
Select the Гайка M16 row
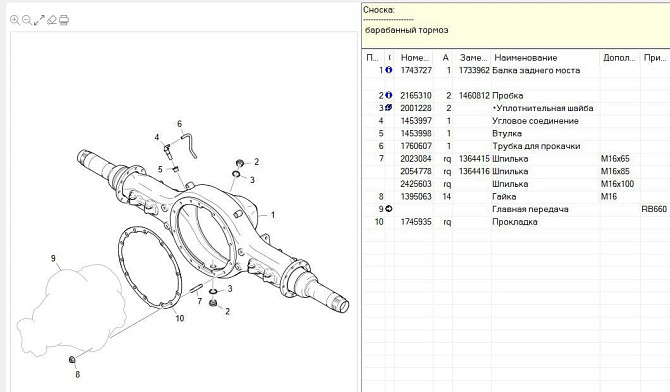click(x=516, y=197)
